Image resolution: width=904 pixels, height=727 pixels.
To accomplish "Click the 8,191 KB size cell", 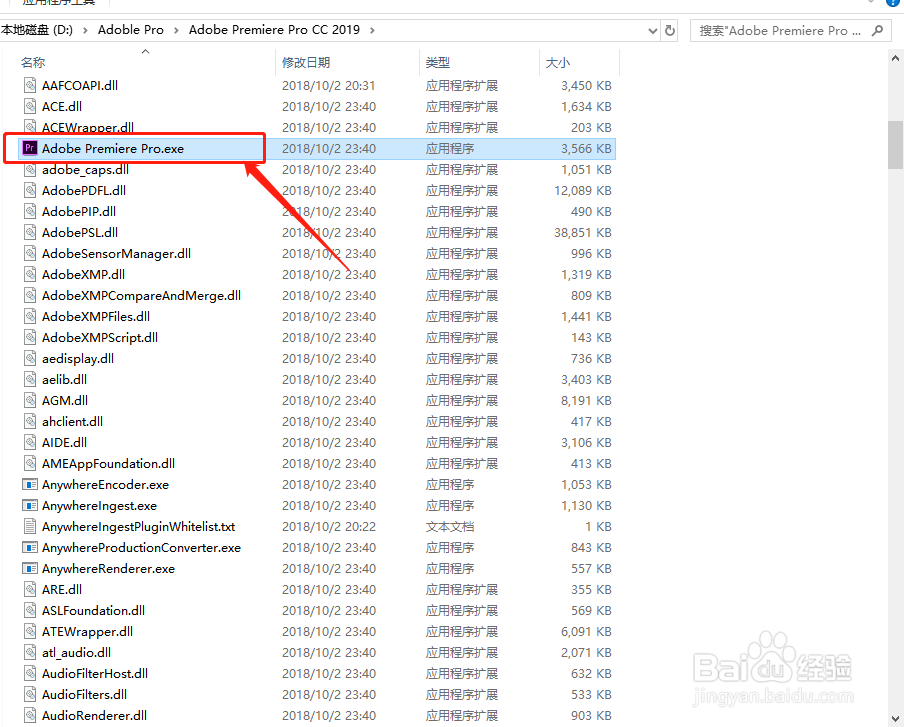I will (586, 400).
